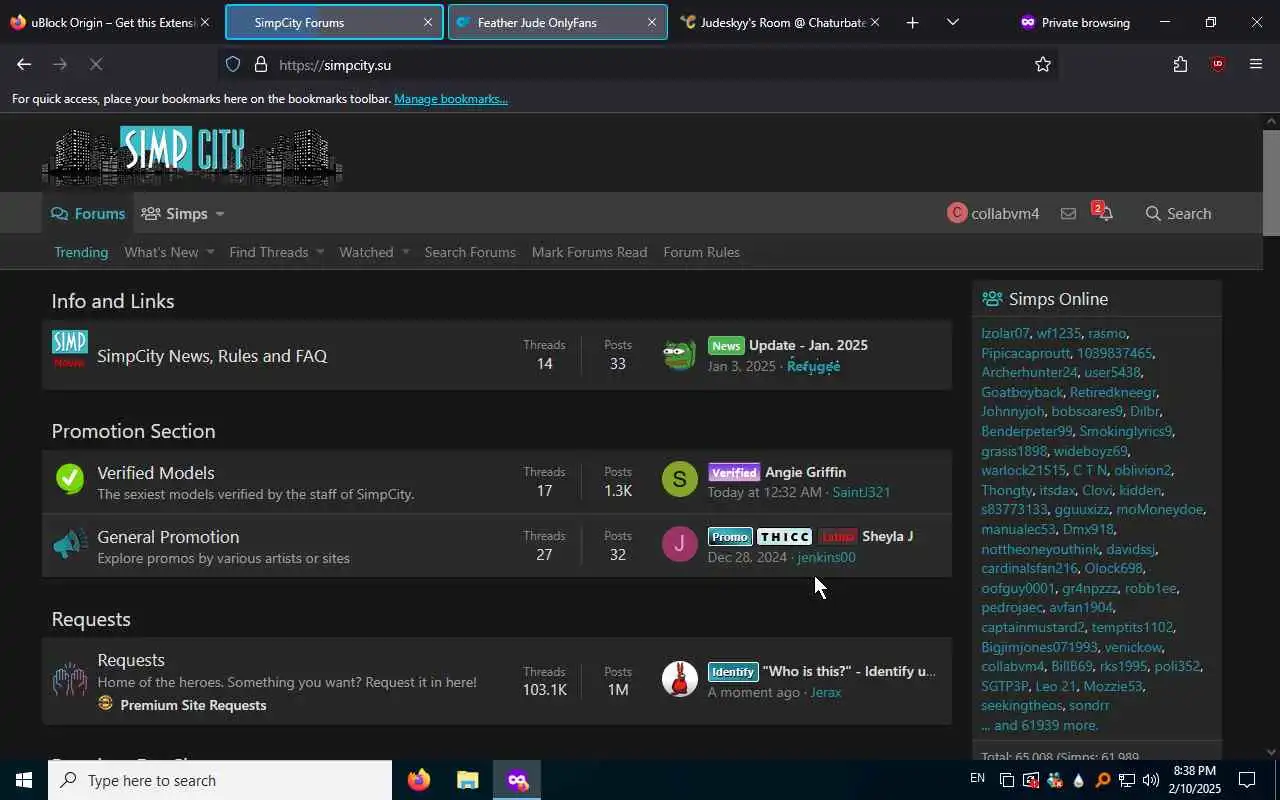
Task: Open Premium Site Requests subforum
Action: click(193, 705)
